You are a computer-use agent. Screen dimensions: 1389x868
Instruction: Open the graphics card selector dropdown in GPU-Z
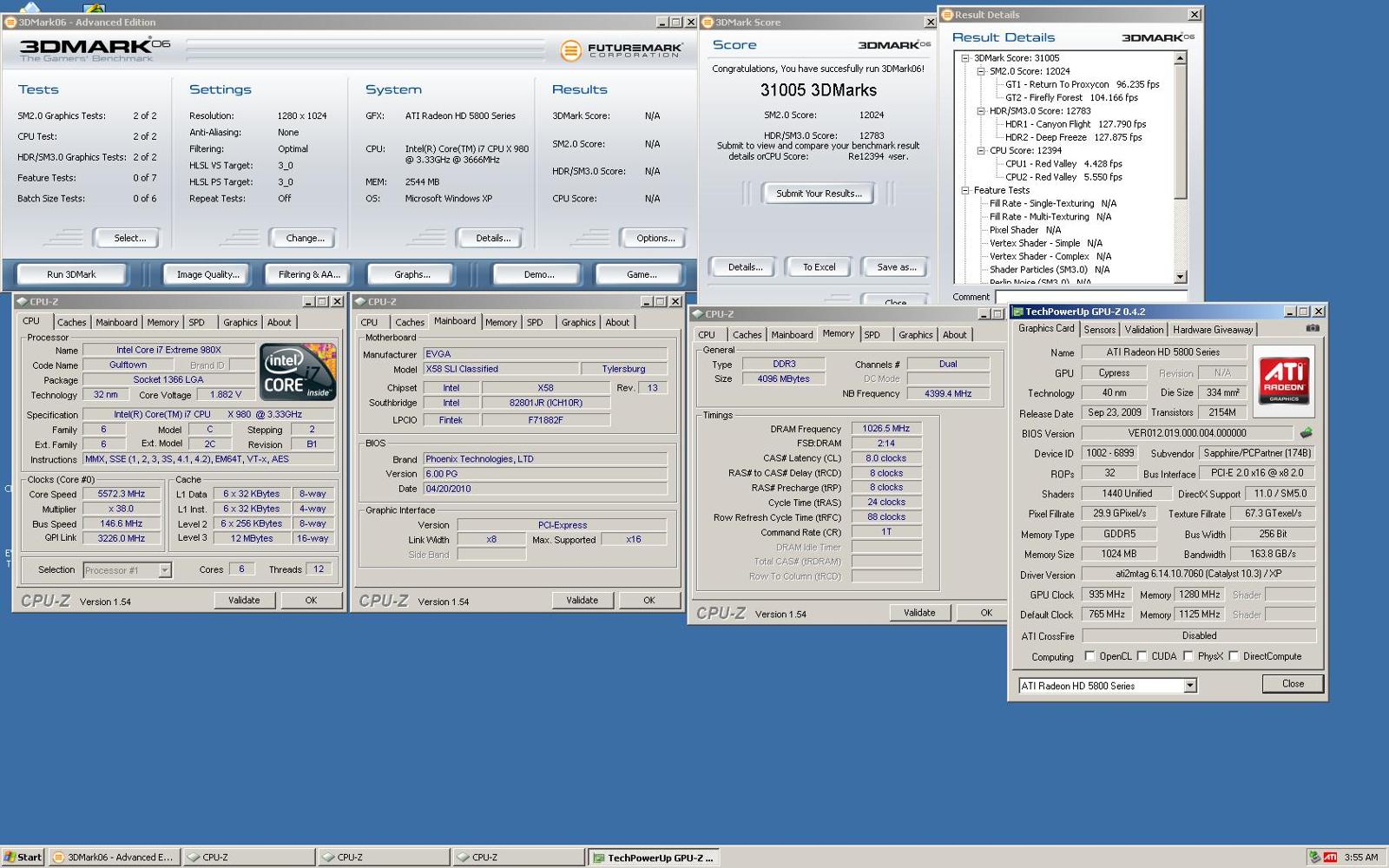pos(1190,686)
